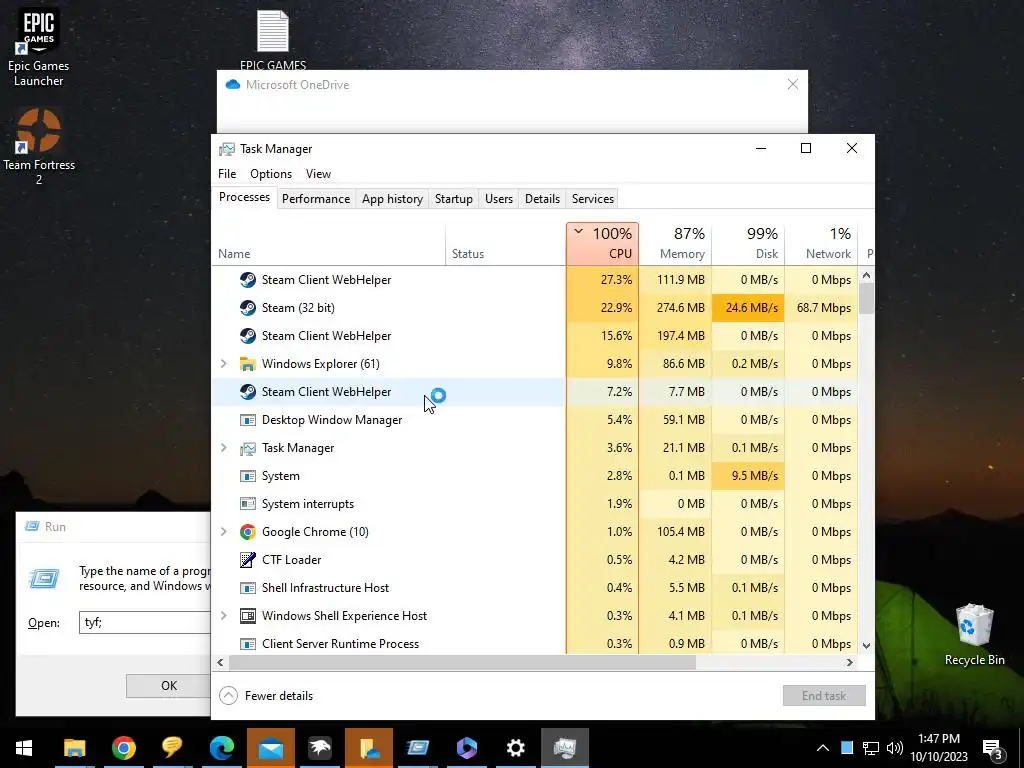The image size is (1024, 768).
Task: Switch to the Users tab
Action: pyautogui.click(x=499, y=199)
